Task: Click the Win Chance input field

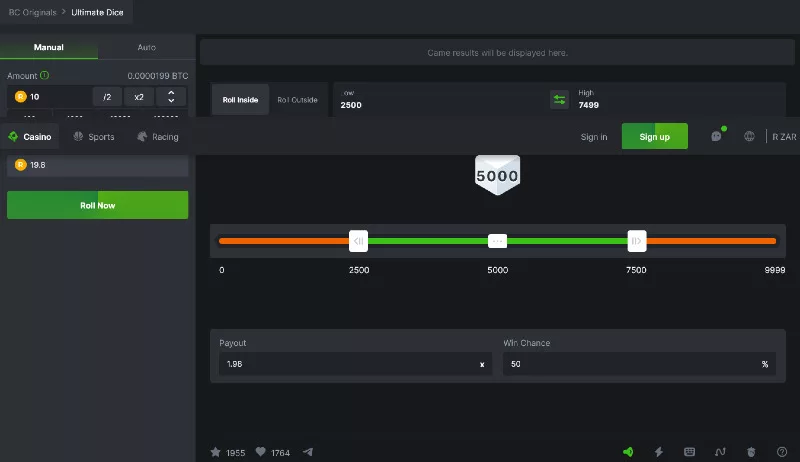Action: (x=639, y=364)
